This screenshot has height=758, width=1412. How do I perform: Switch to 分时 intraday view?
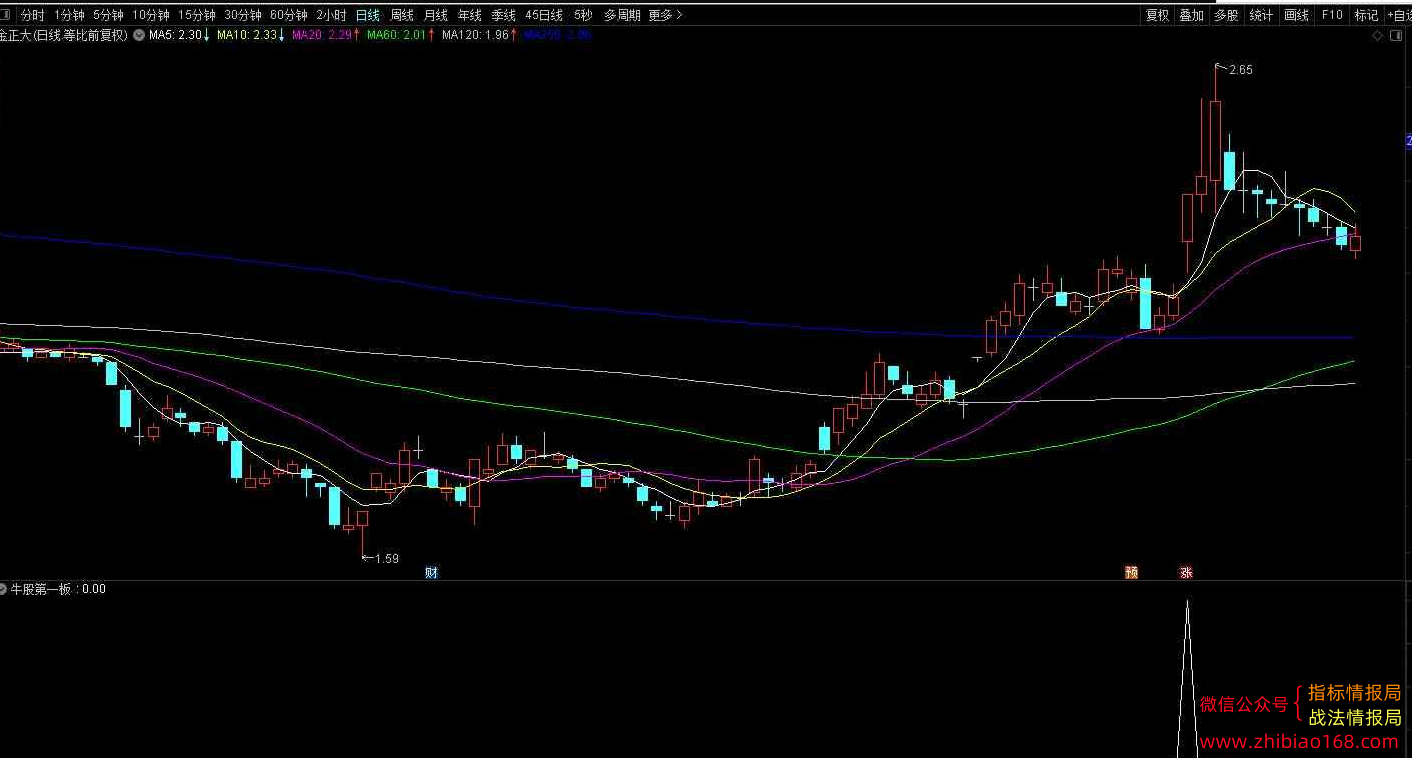point(33,15)
